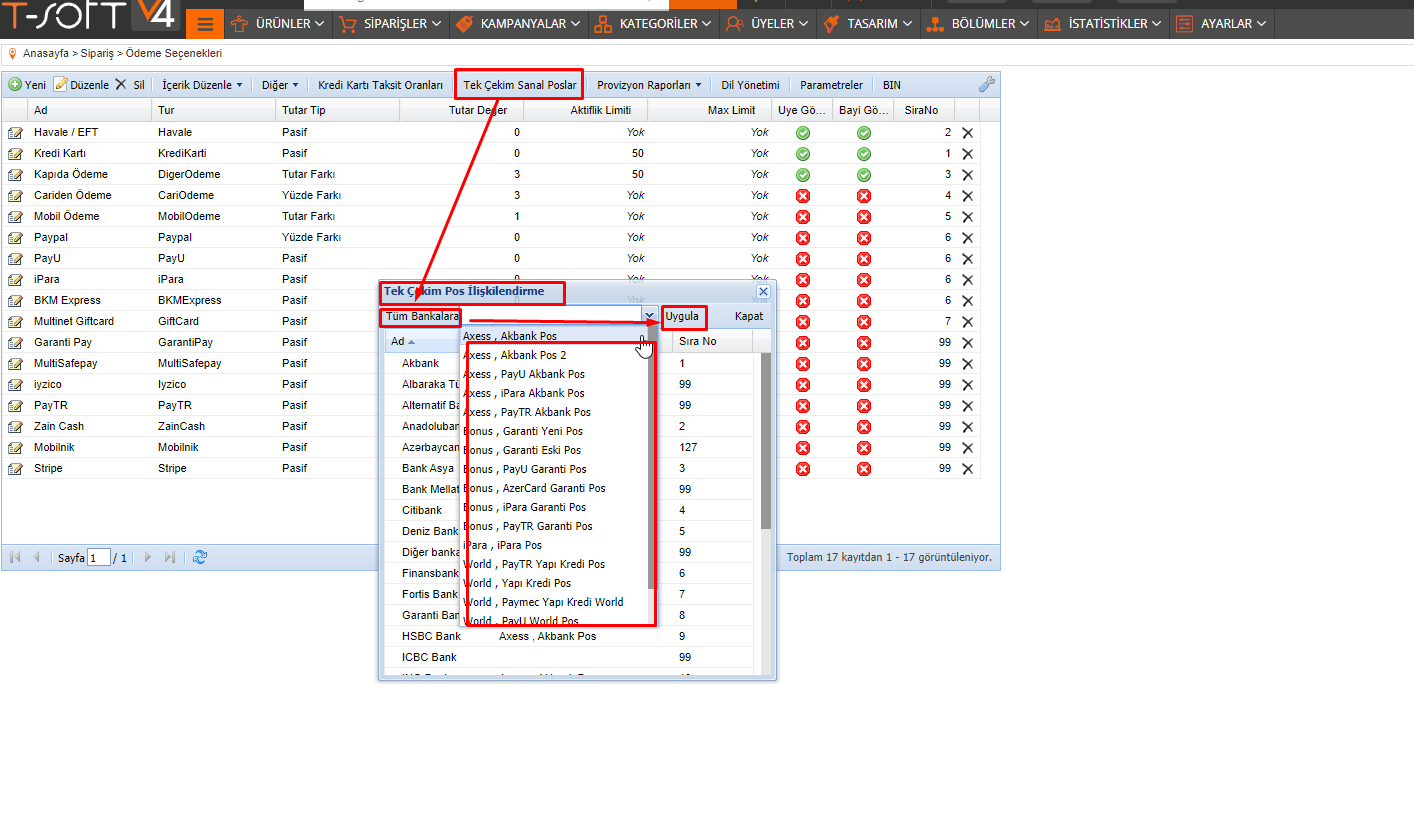Delete the Mobilnik row with X icon
Viewport: 1414px width, 818px height.
click(x=967, y=447)
